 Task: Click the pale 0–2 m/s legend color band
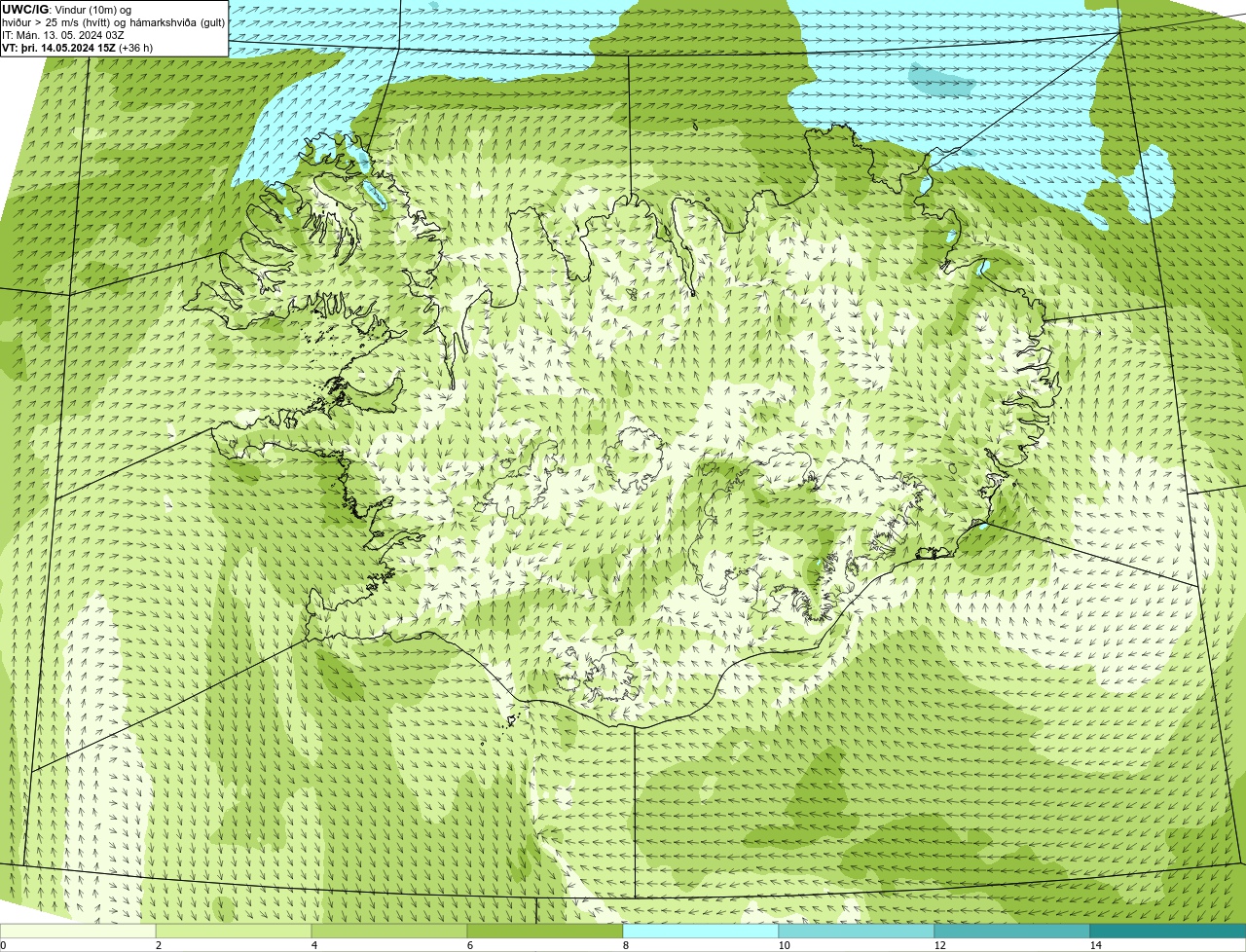78,931
